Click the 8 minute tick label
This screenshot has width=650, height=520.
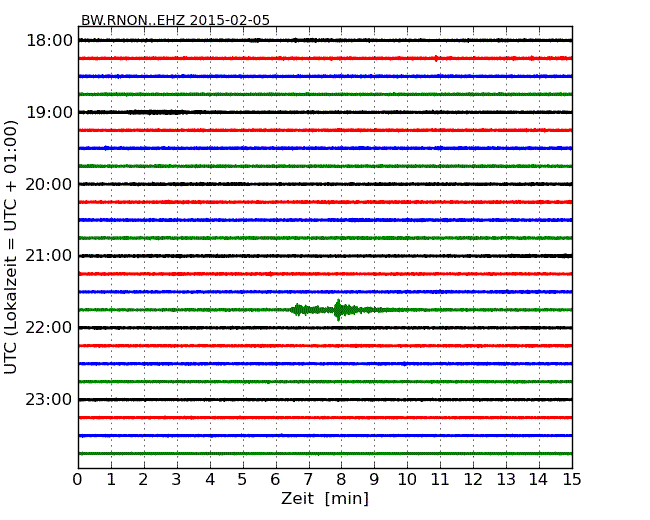coord(341,480)
